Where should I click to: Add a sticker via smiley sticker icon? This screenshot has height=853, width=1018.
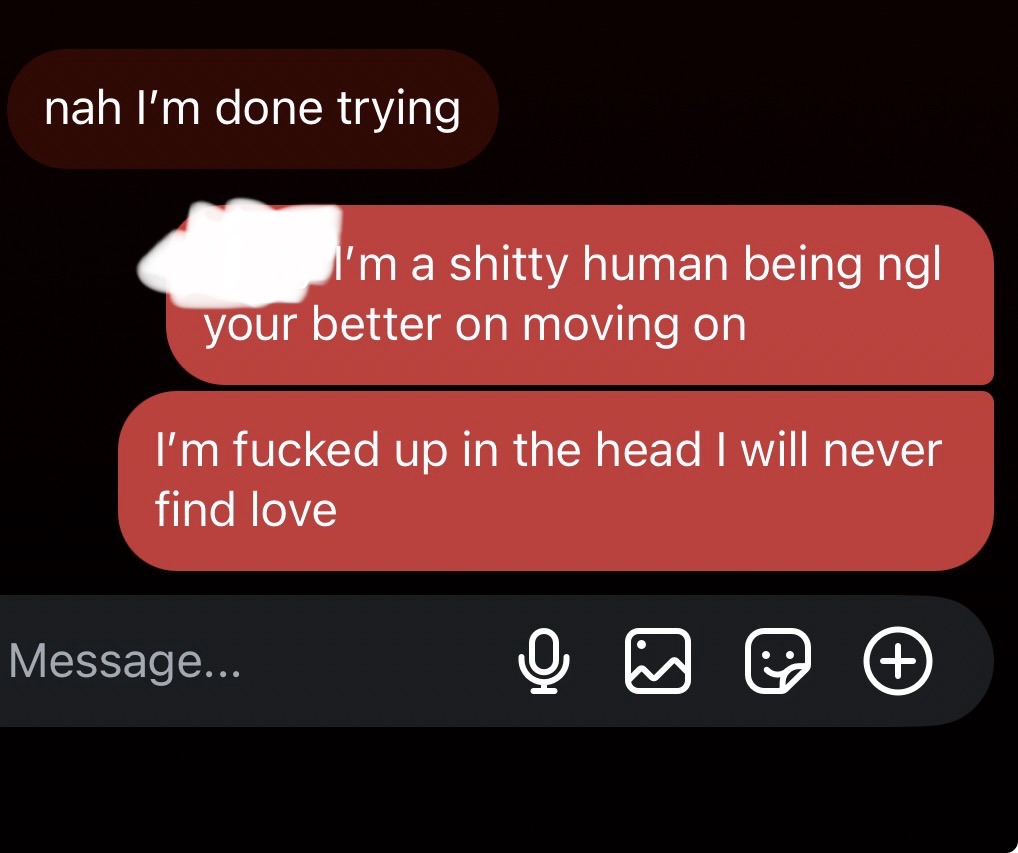(x=778, y=661)
